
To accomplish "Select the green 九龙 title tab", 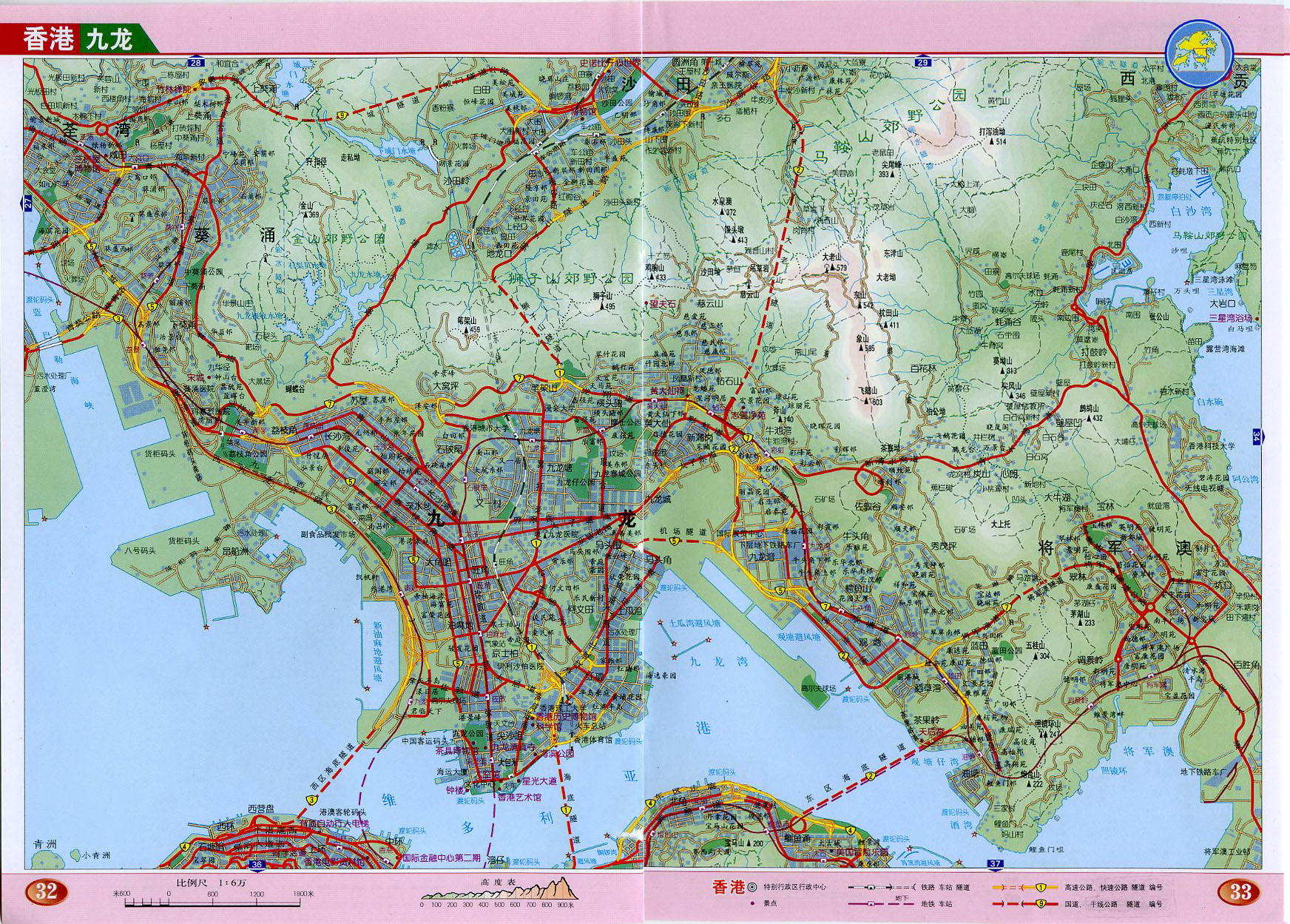I will pyautogui.click(x=109, y=39).
